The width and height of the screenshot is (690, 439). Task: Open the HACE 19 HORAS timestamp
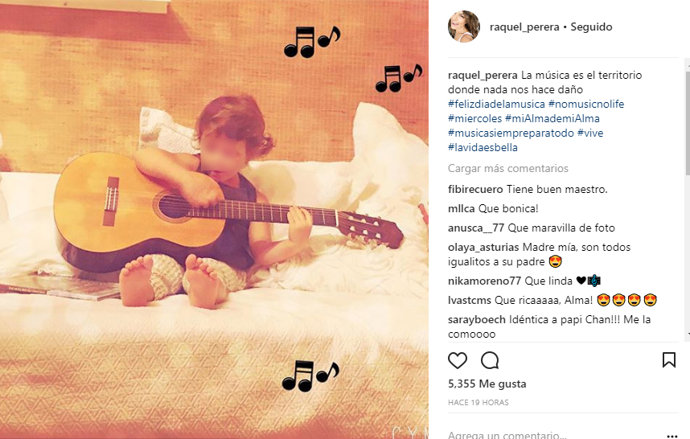pos(478,402)
